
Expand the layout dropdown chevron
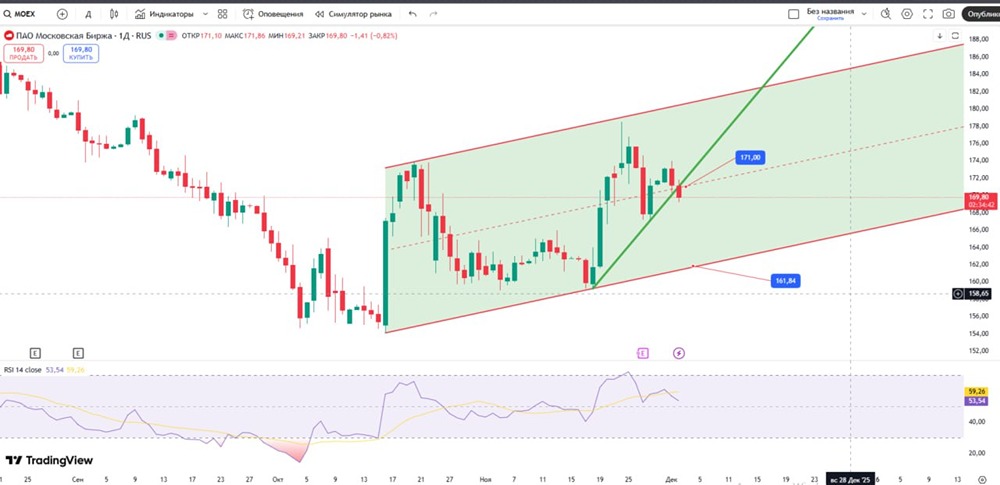(x=864, y=13)
